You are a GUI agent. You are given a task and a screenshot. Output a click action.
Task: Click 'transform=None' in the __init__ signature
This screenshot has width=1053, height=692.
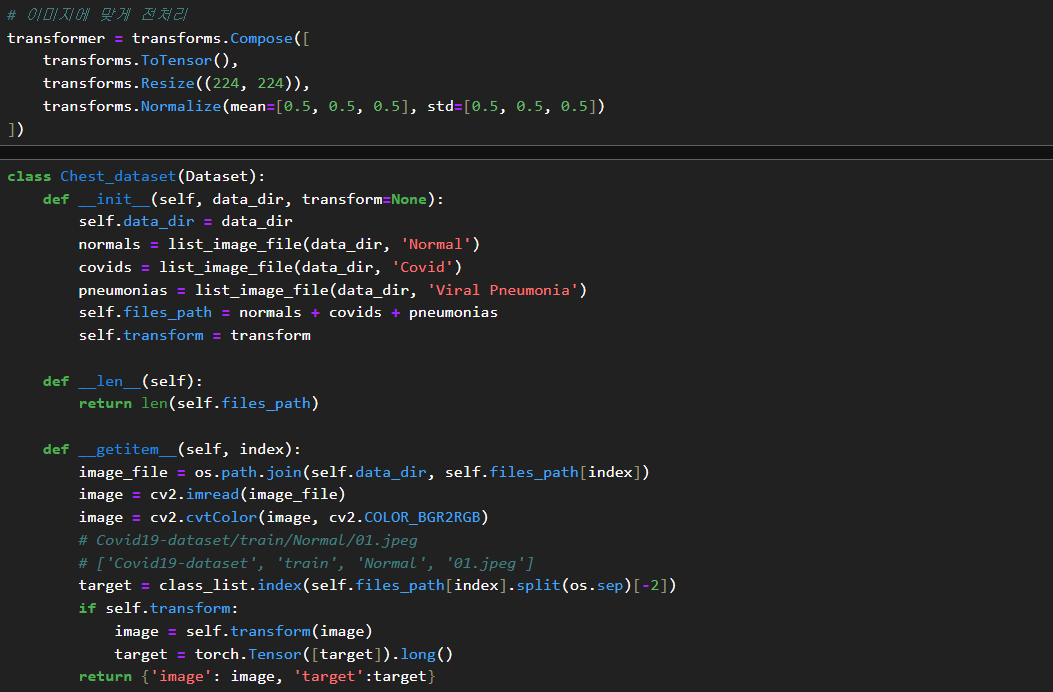(x=364, y=199)
